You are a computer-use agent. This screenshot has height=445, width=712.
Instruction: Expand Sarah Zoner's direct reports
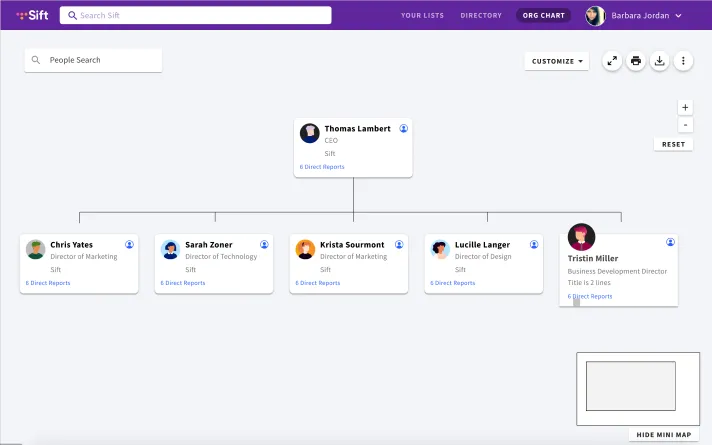[183, 283]
